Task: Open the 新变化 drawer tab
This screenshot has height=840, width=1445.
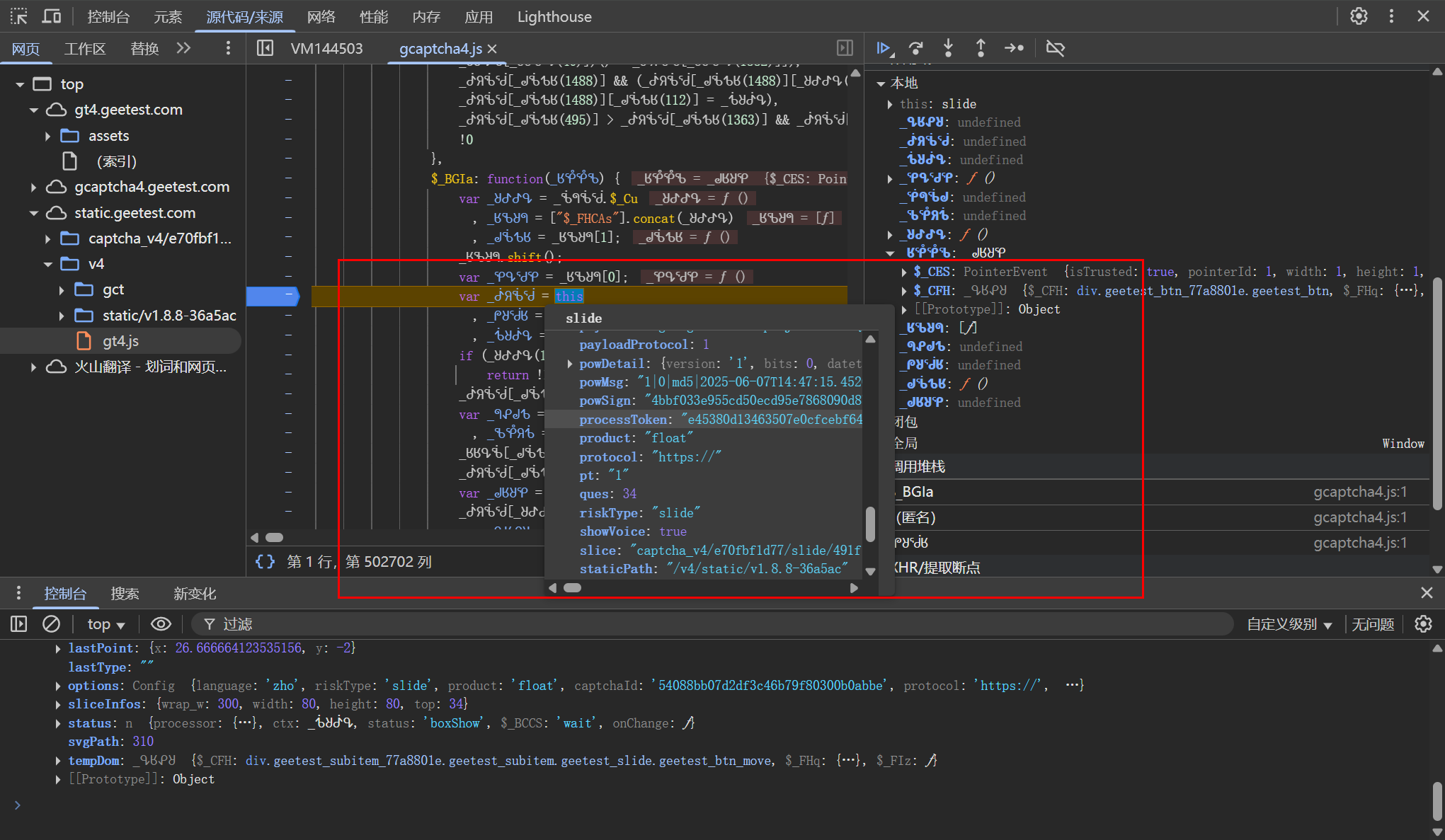Action: pos(195,594)
